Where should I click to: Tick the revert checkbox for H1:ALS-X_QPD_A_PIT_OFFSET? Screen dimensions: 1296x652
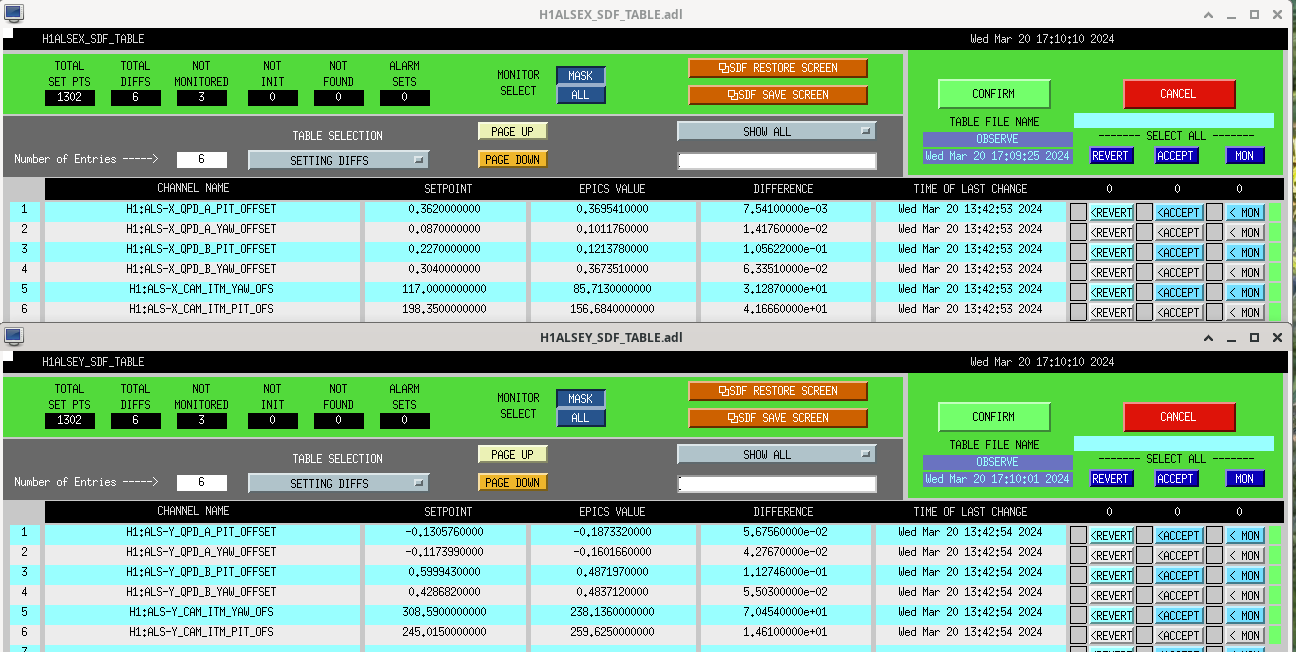(x=1078, y=212)
